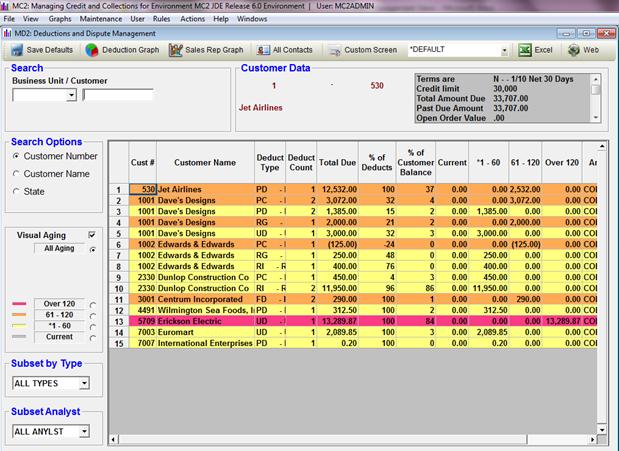This screenshot has height=451, width=619.
Task: Toggle the Visual Aging checkbox
Action: click(92, 235)
